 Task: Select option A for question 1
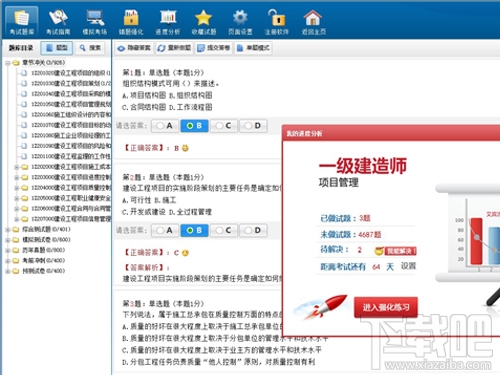(165, 126)
